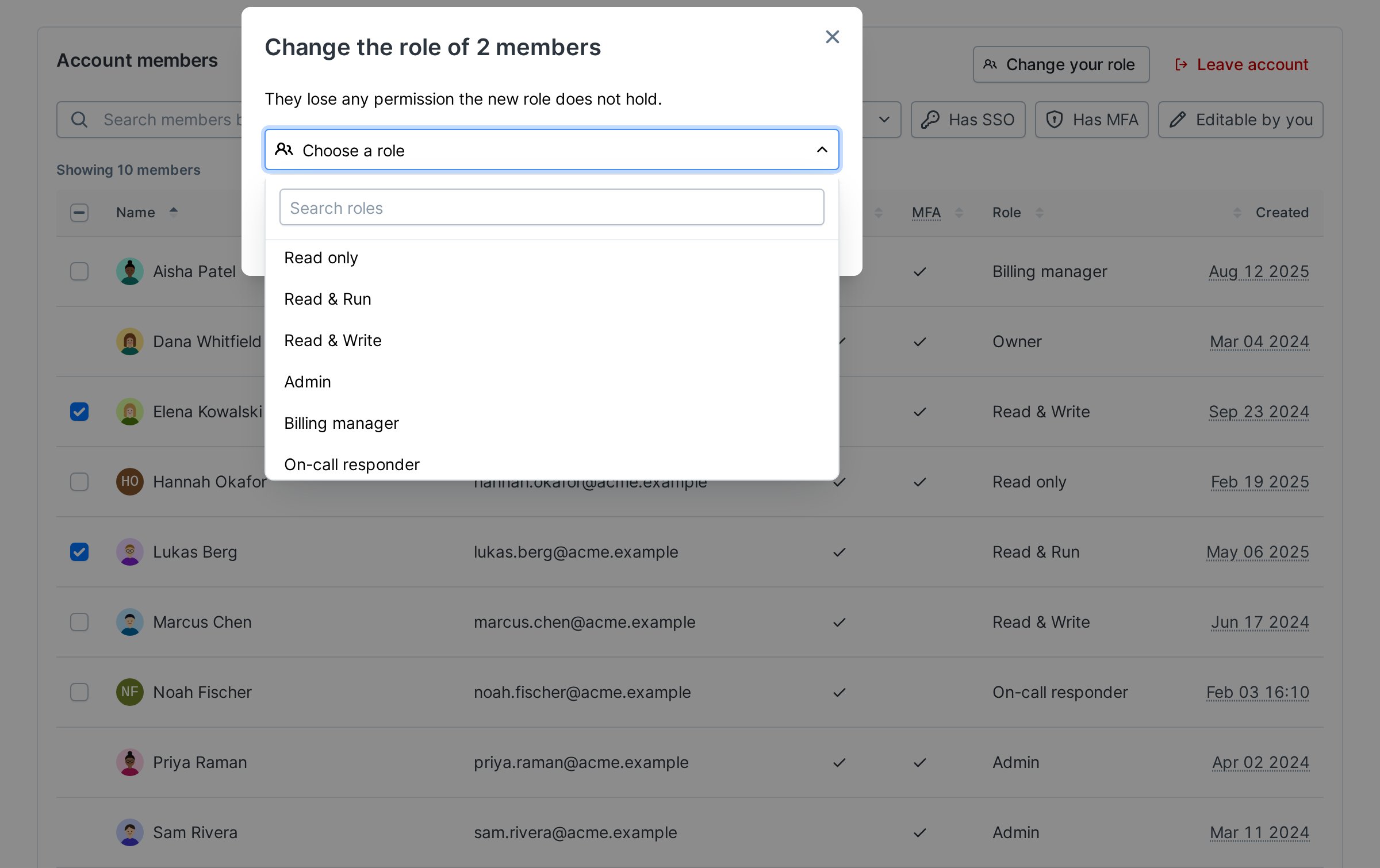
Task: Toggle the select-all members checkbox
Action: point(79,213)
